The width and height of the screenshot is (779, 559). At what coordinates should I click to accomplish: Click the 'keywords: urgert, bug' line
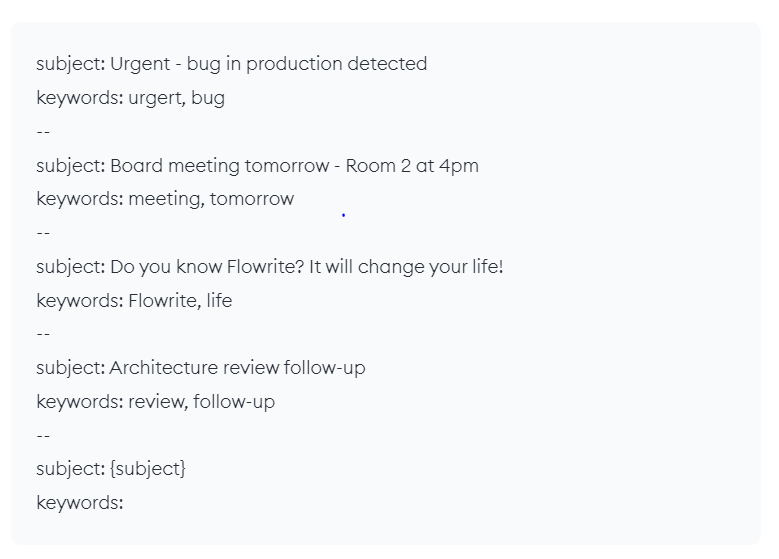click(x=131, y=98)
